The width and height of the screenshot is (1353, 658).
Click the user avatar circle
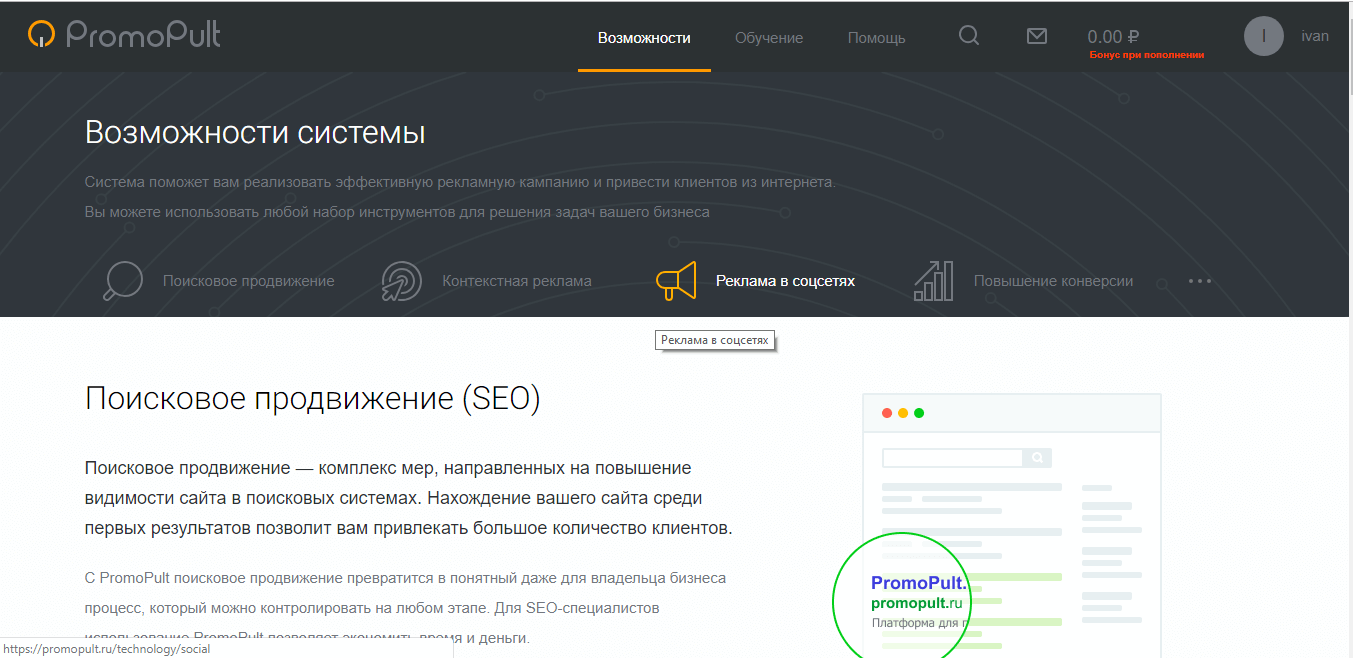tap(1263, 36)
